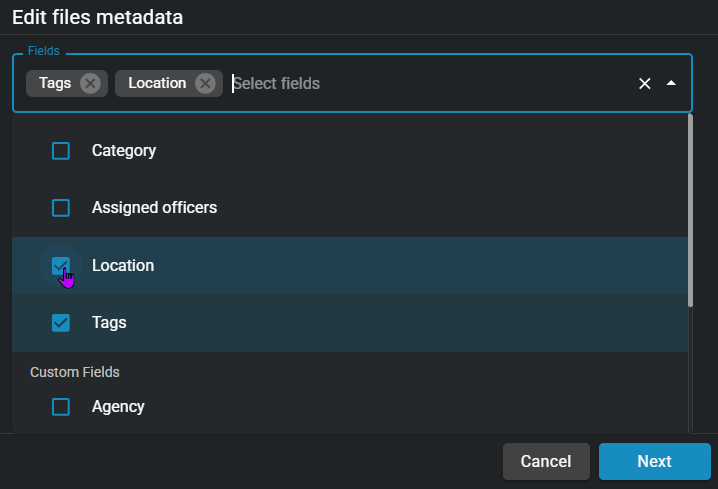This screenshot has width=718, height=489.
Task: Click the Tags list item label
Action: (109, 323)
